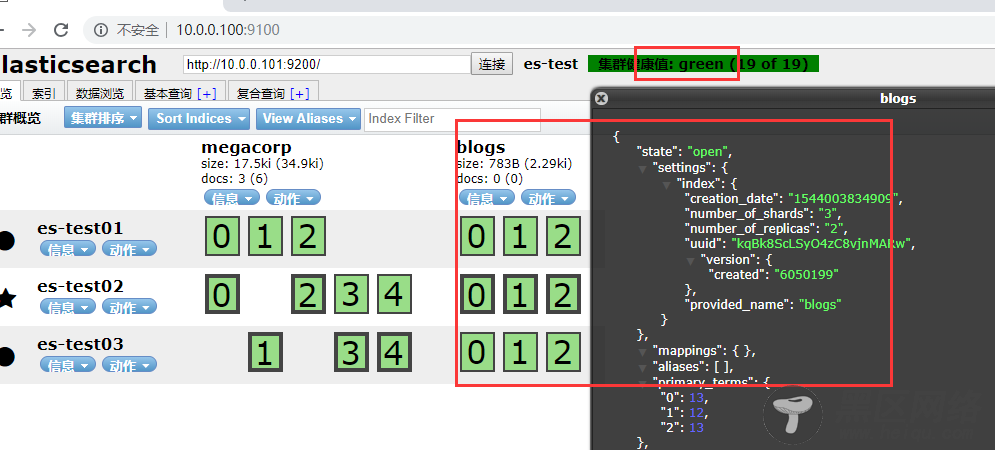
Task: Select blogs shard 1 on es-test01
Action: click(520, 236)
